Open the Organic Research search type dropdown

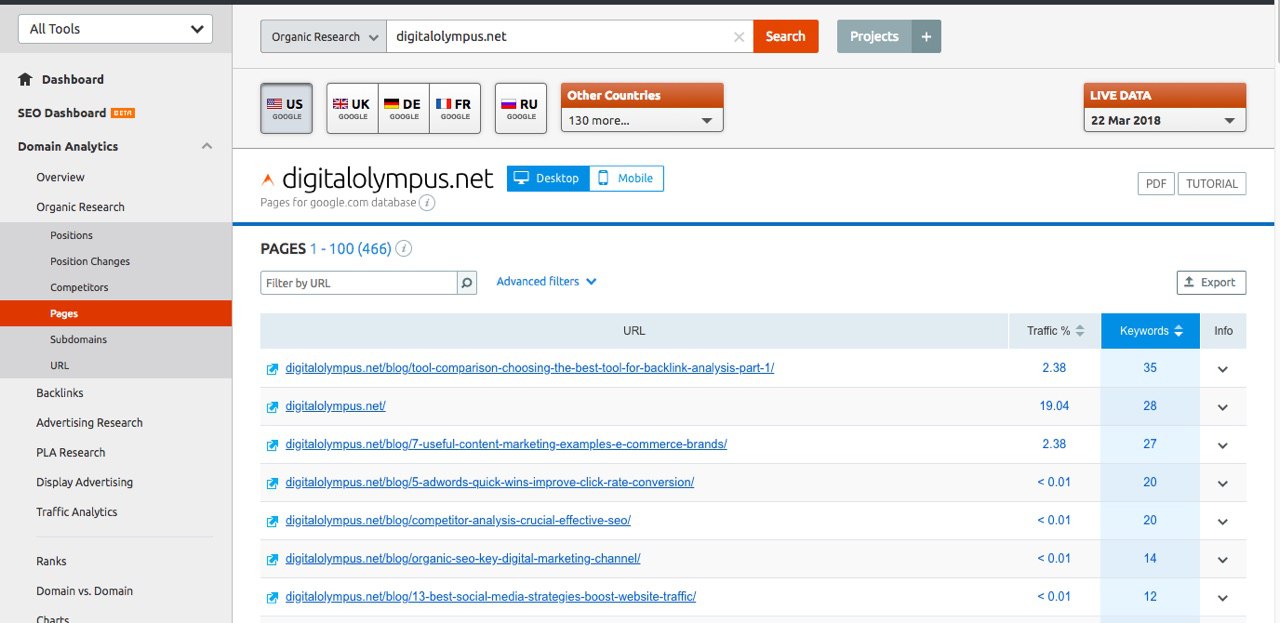point(323,37)
